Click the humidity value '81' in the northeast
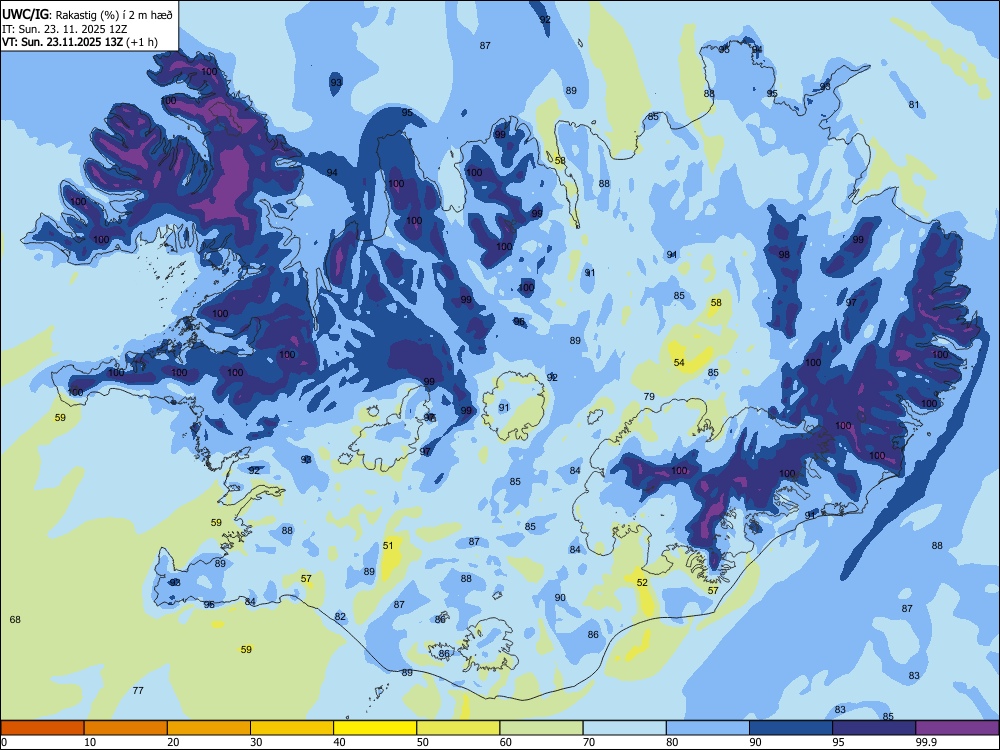The height and width of the screenshot is (750, 1000). (914, 105)
